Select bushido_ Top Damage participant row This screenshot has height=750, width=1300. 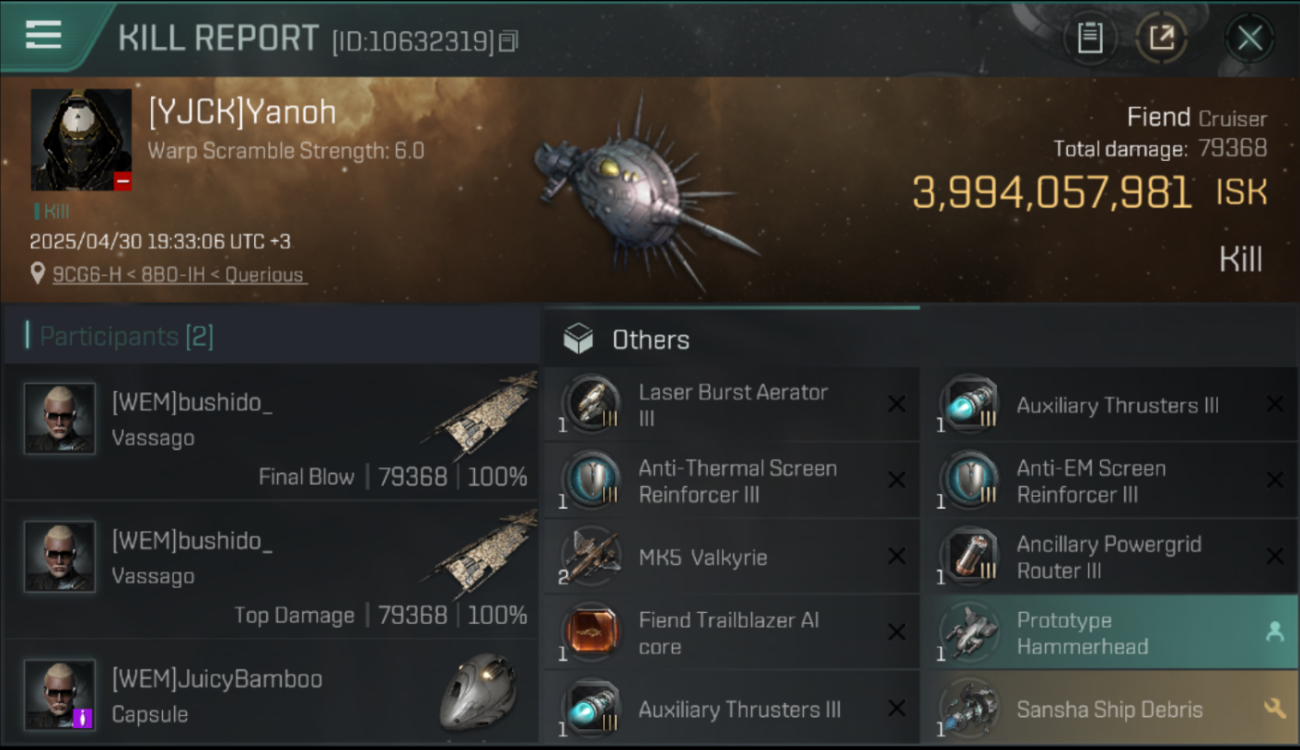click(271, 570)
